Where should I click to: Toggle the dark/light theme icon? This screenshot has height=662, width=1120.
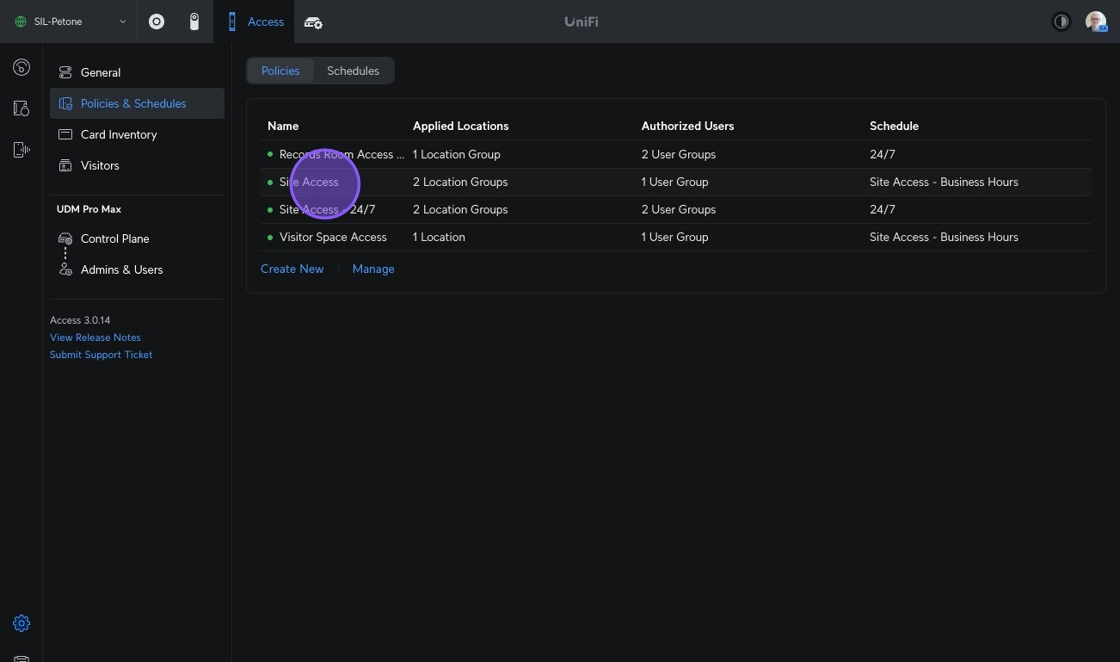tap(1061, 22)
